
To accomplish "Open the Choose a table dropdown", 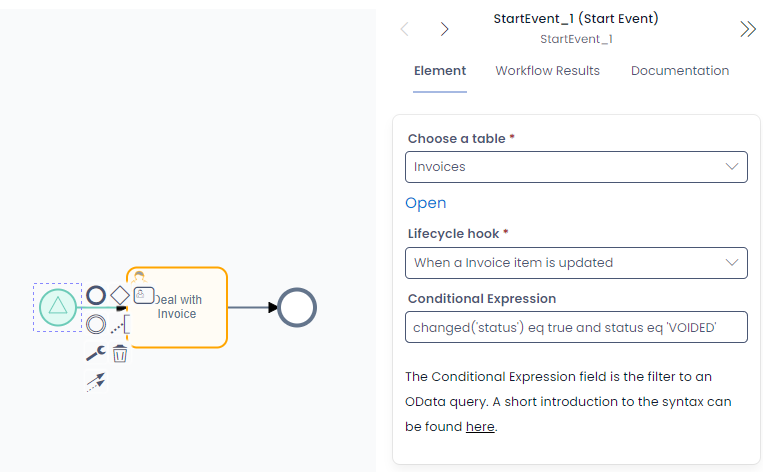I will point(576,167).
